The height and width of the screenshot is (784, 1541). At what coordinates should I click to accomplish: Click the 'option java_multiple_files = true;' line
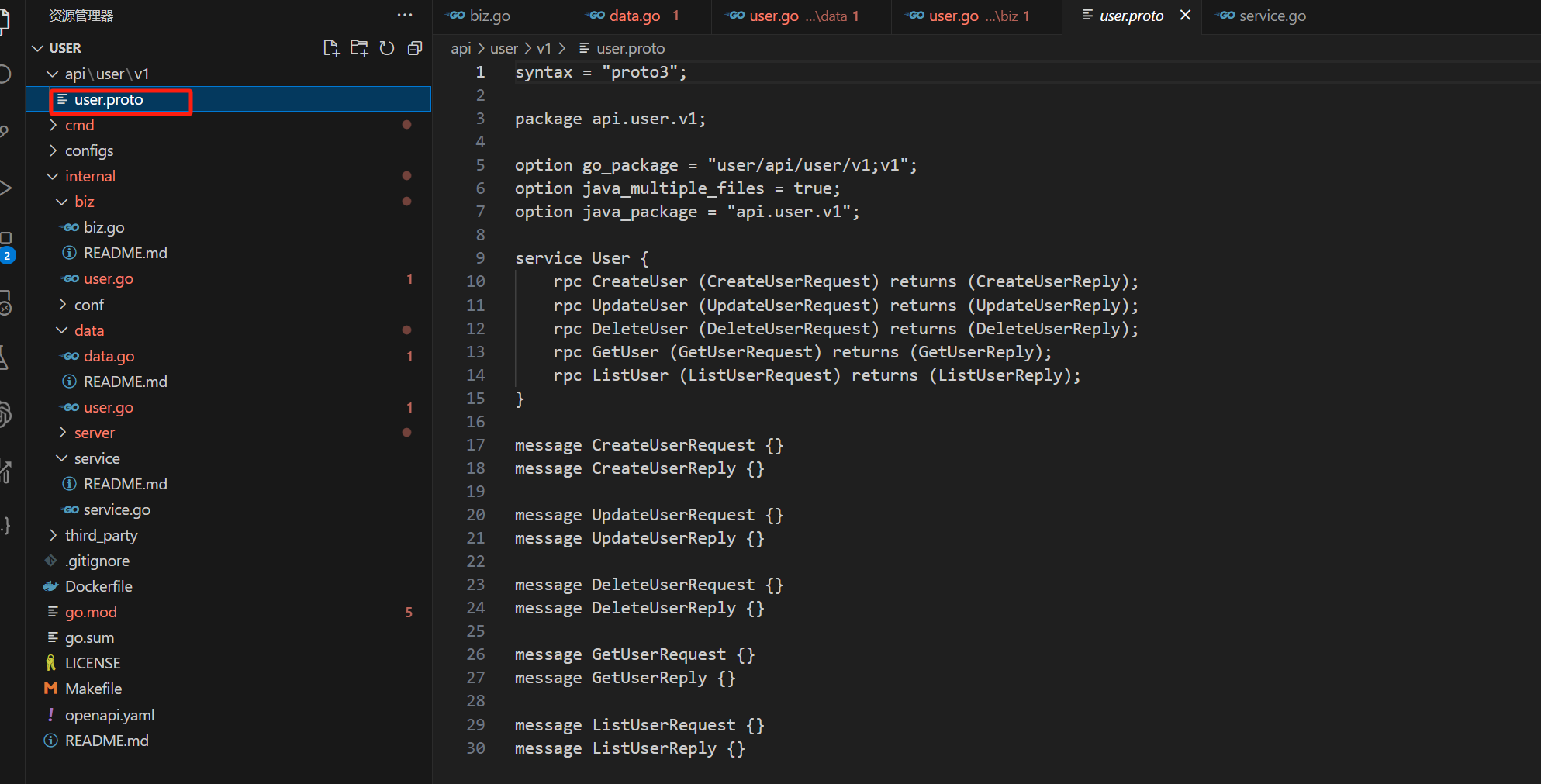click(678, 188)
